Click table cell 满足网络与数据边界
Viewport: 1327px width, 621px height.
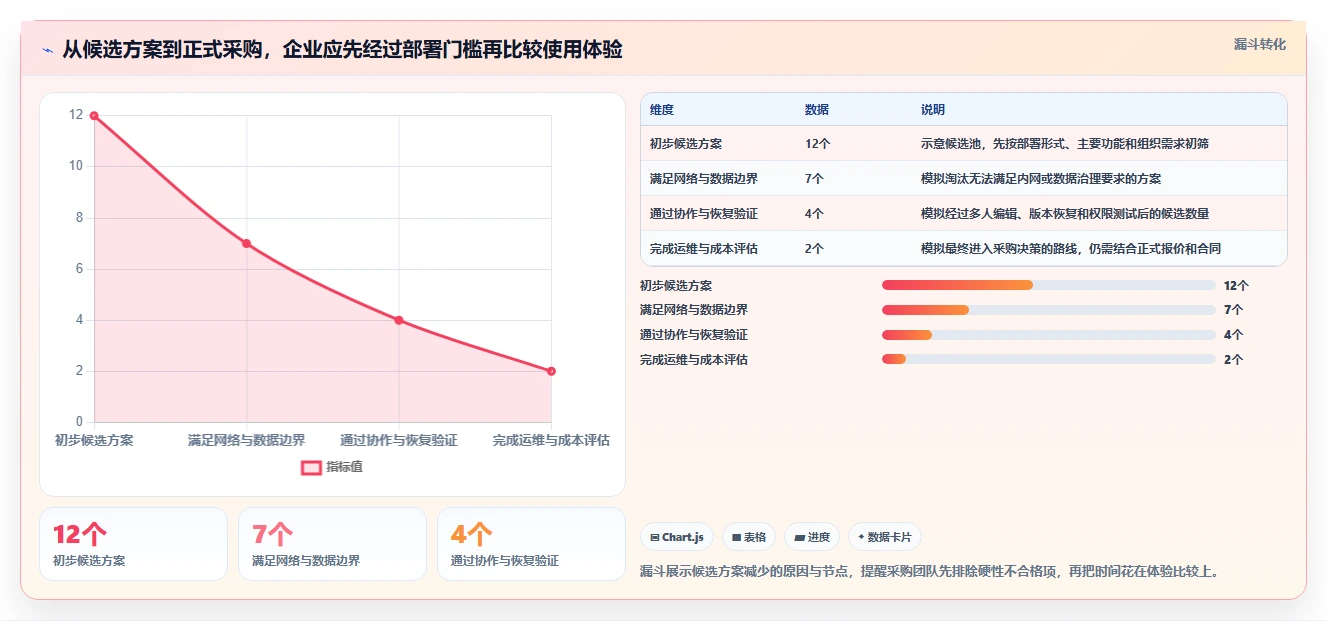click(x=704, y=179)
